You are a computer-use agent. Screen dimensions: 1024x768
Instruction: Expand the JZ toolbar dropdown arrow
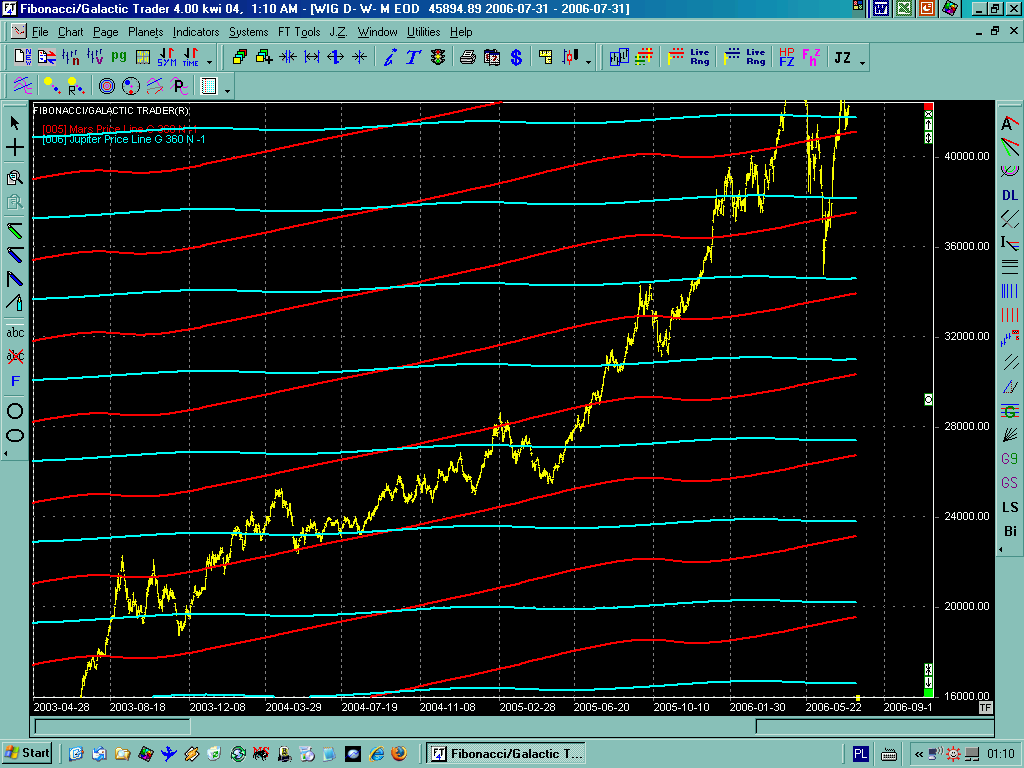(862, 60)
